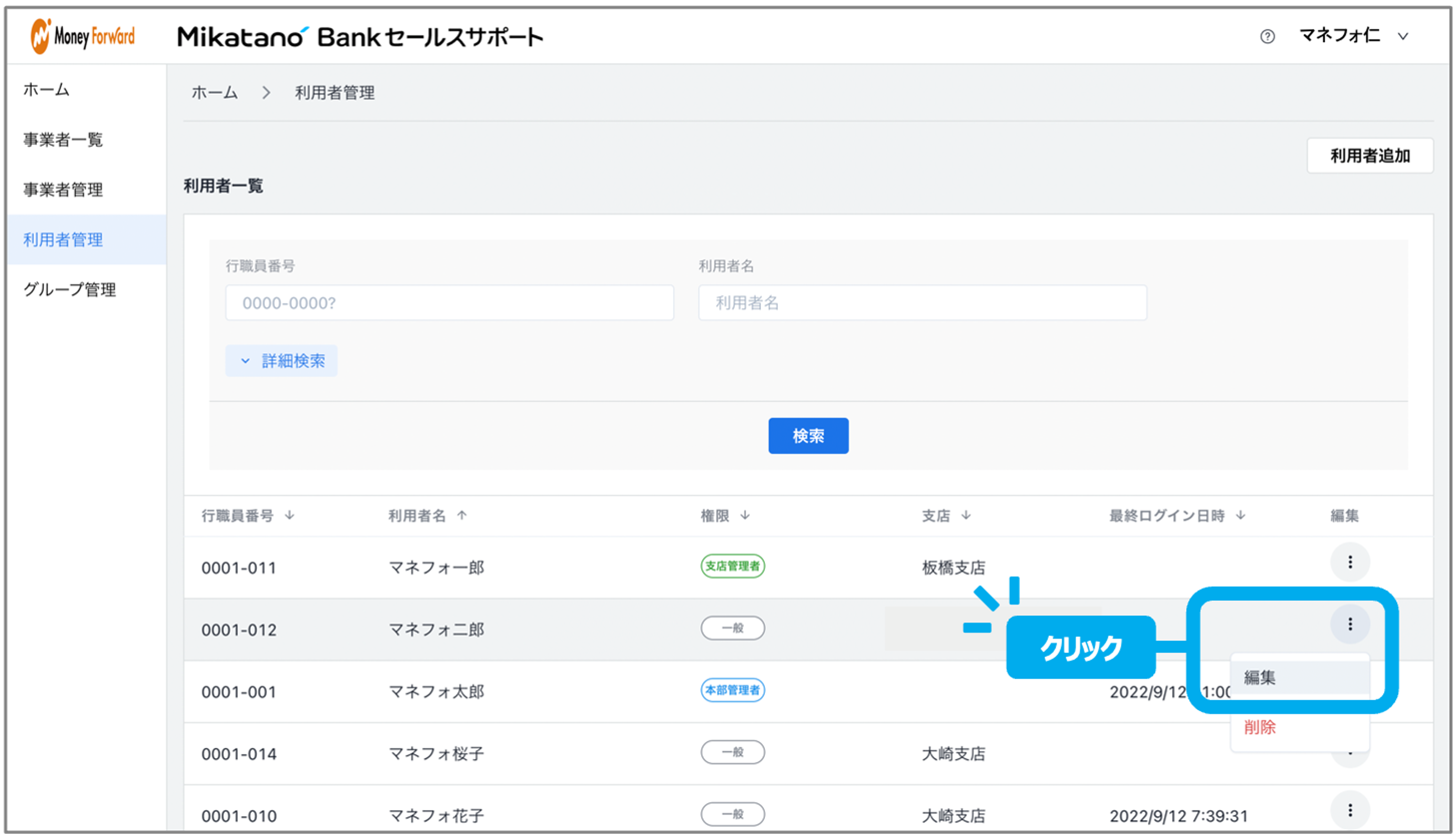Focus the 利用者名 input field
Viewport: 1456px width, 834px height.
pos(923,303)
